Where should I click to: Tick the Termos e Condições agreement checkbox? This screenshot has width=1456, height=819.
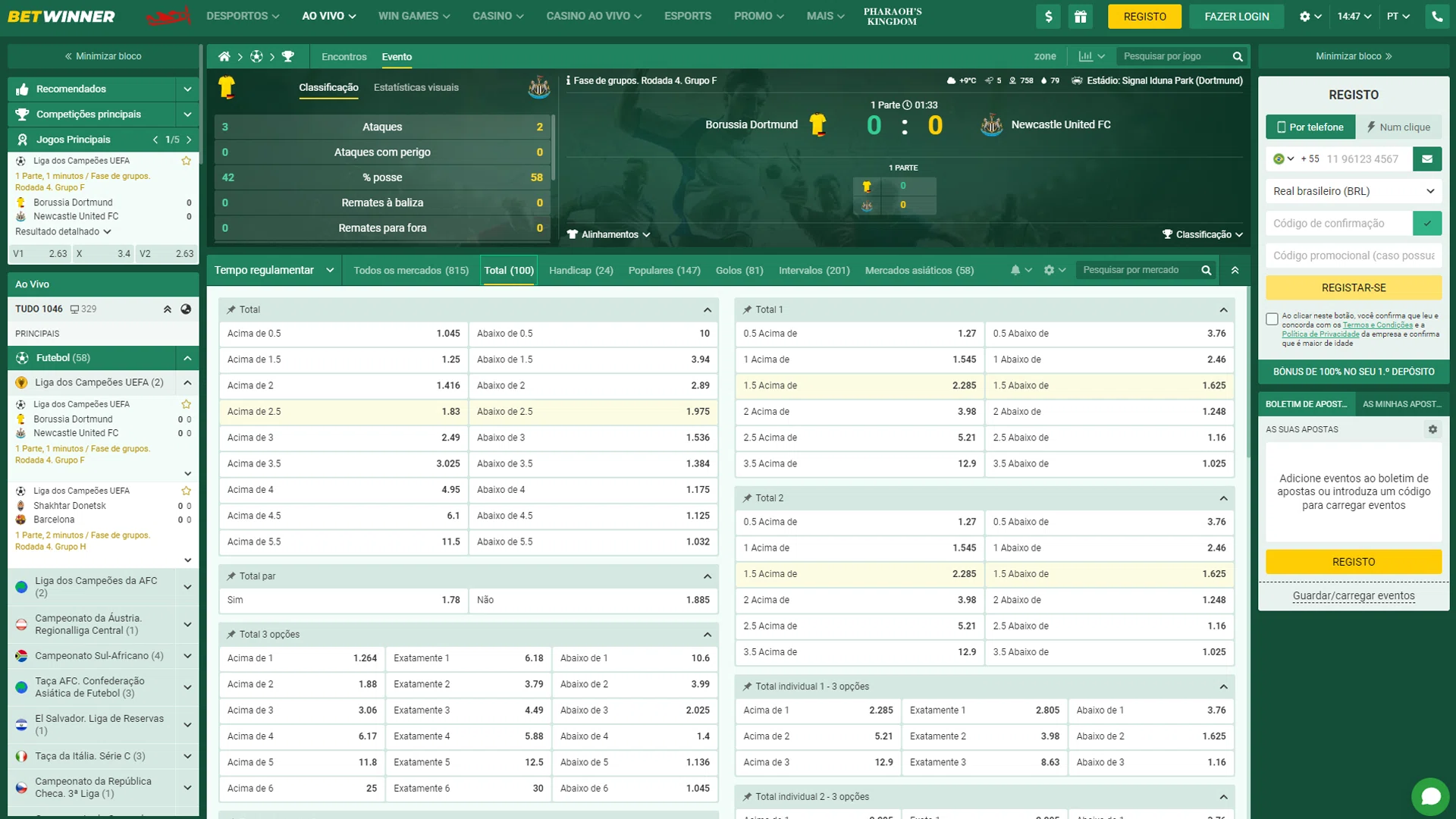tap(1273, 318)
